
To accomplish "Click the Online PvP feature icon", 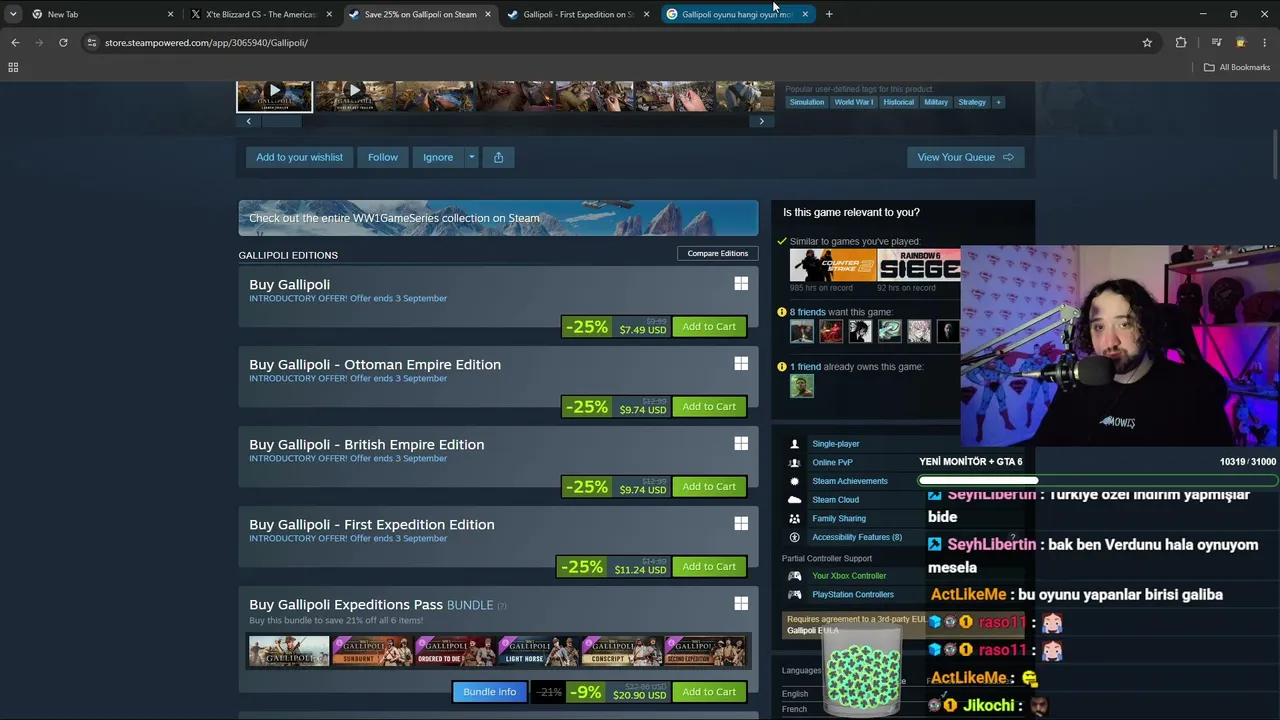I will (794, 462).
